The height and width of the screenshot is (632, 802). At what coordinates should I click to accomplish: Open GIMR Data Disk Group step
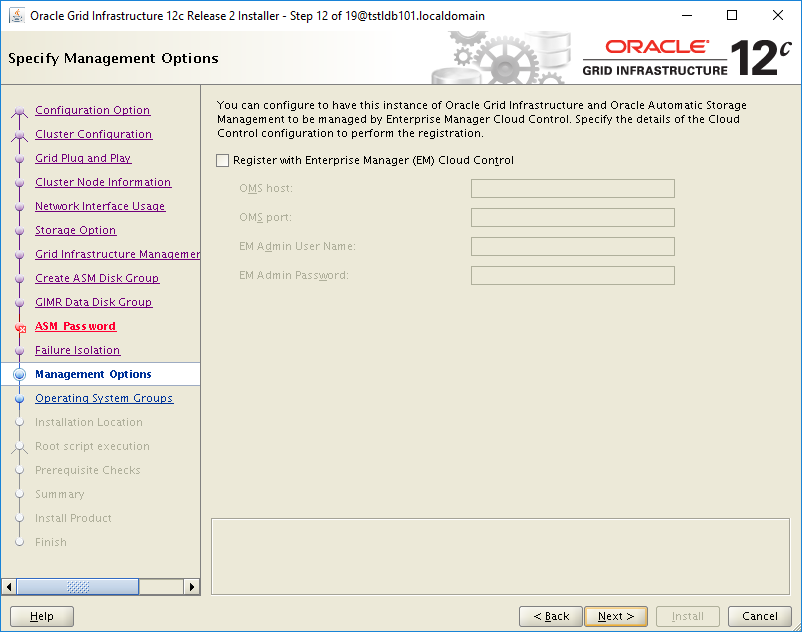(x=94, y=302)
